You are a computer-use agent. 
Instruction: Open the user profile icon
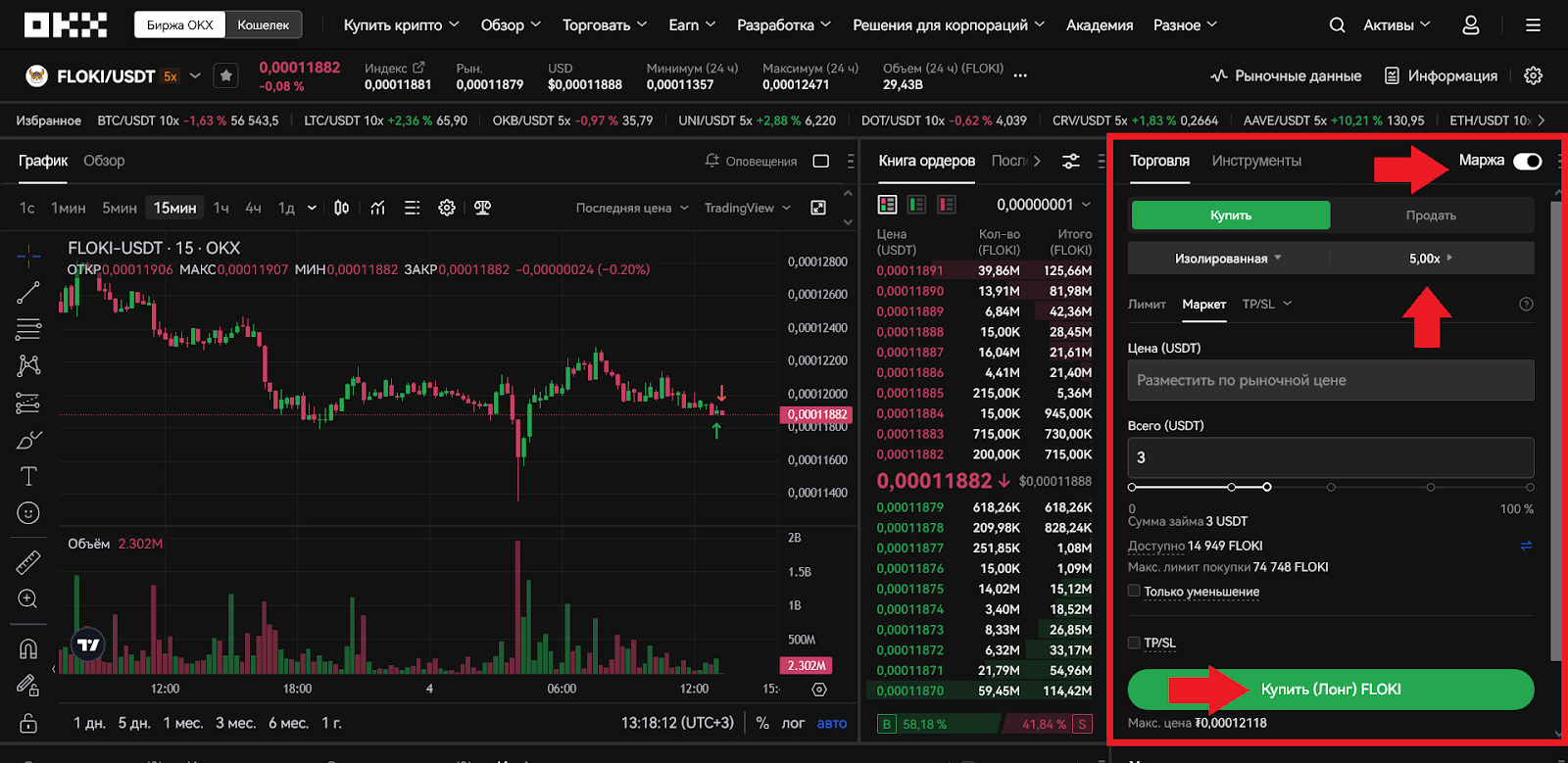click(x=1471, y=25)
